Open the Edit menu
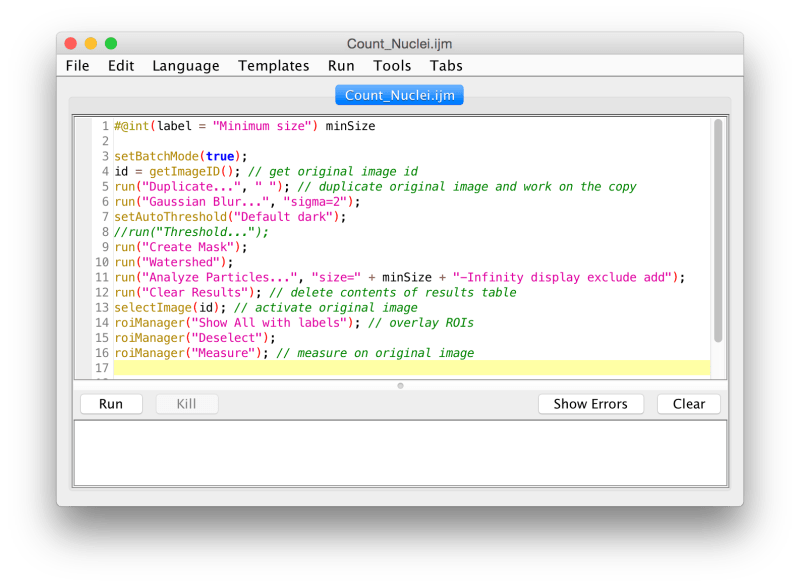The height and width of the screenshot is (587, 800). 120,65
